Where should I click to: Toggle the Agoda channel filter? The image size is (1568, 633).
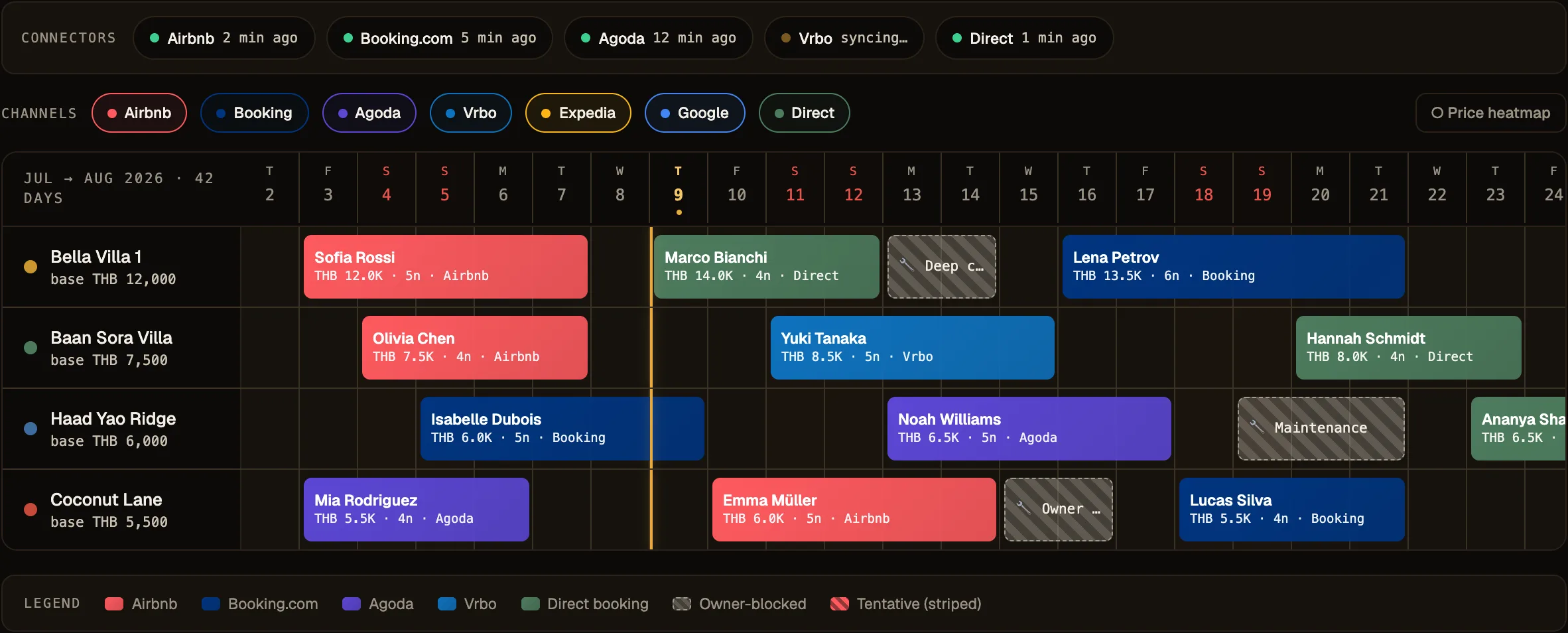(x=369, y=113)
